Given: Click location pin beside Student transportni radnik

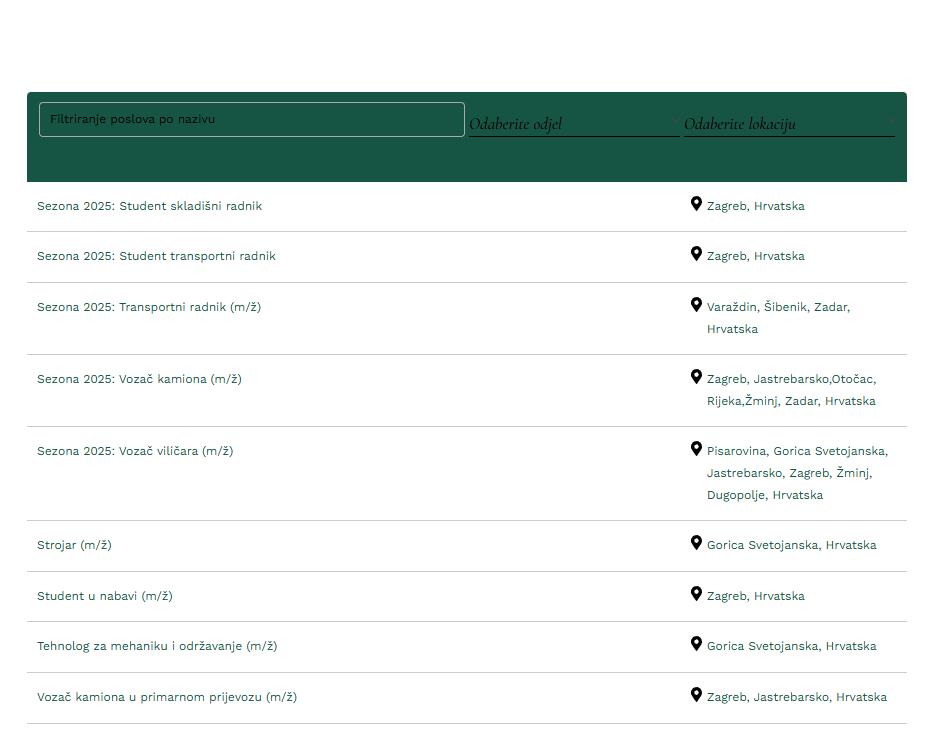Looking at the screenshot, I should (696, 254).
